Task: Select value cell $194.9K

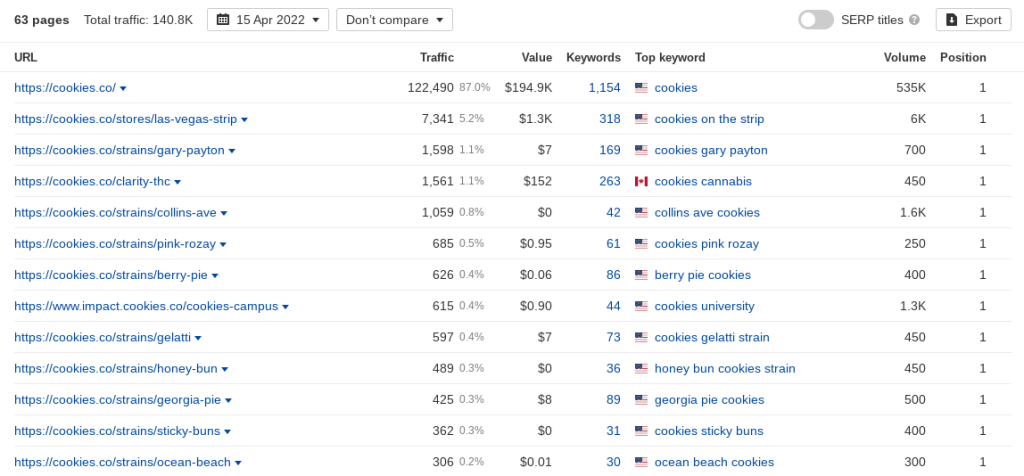Action: (528, 87)
